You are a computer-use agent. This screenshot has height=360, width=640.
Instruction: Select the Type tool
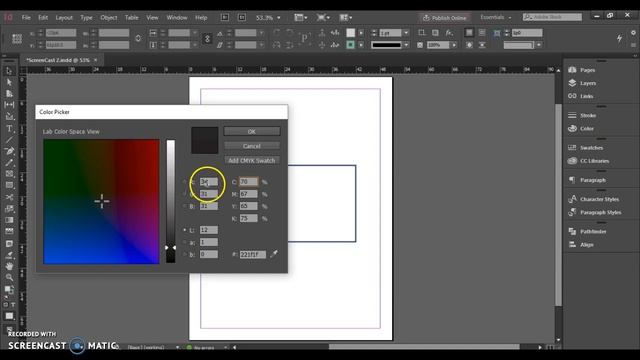pos(9,129)
